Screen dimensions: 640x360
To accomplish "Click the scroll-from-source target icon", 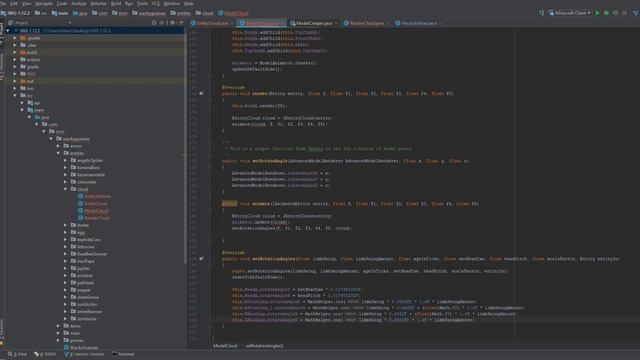I will [154, 23].
